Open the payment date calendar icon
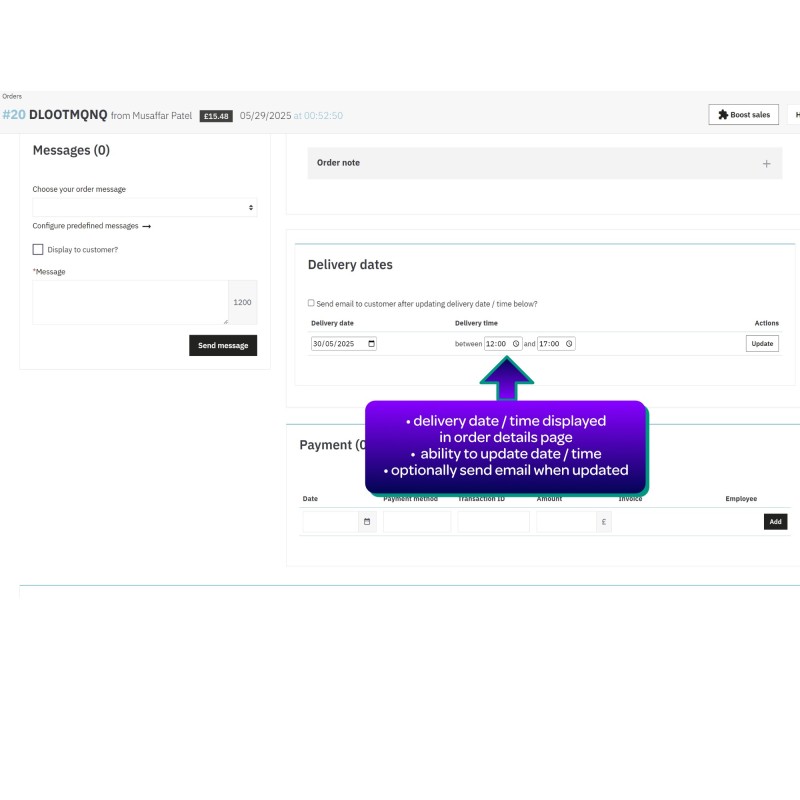 [367, 521]
